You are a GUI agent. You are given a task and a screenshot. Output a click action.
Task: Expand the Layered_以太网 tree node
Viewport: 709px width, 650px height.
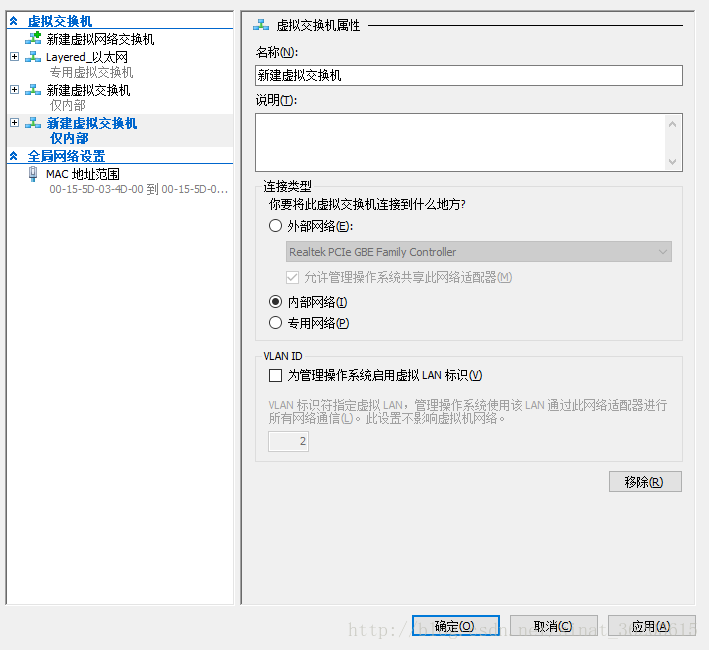click(14, 57)
